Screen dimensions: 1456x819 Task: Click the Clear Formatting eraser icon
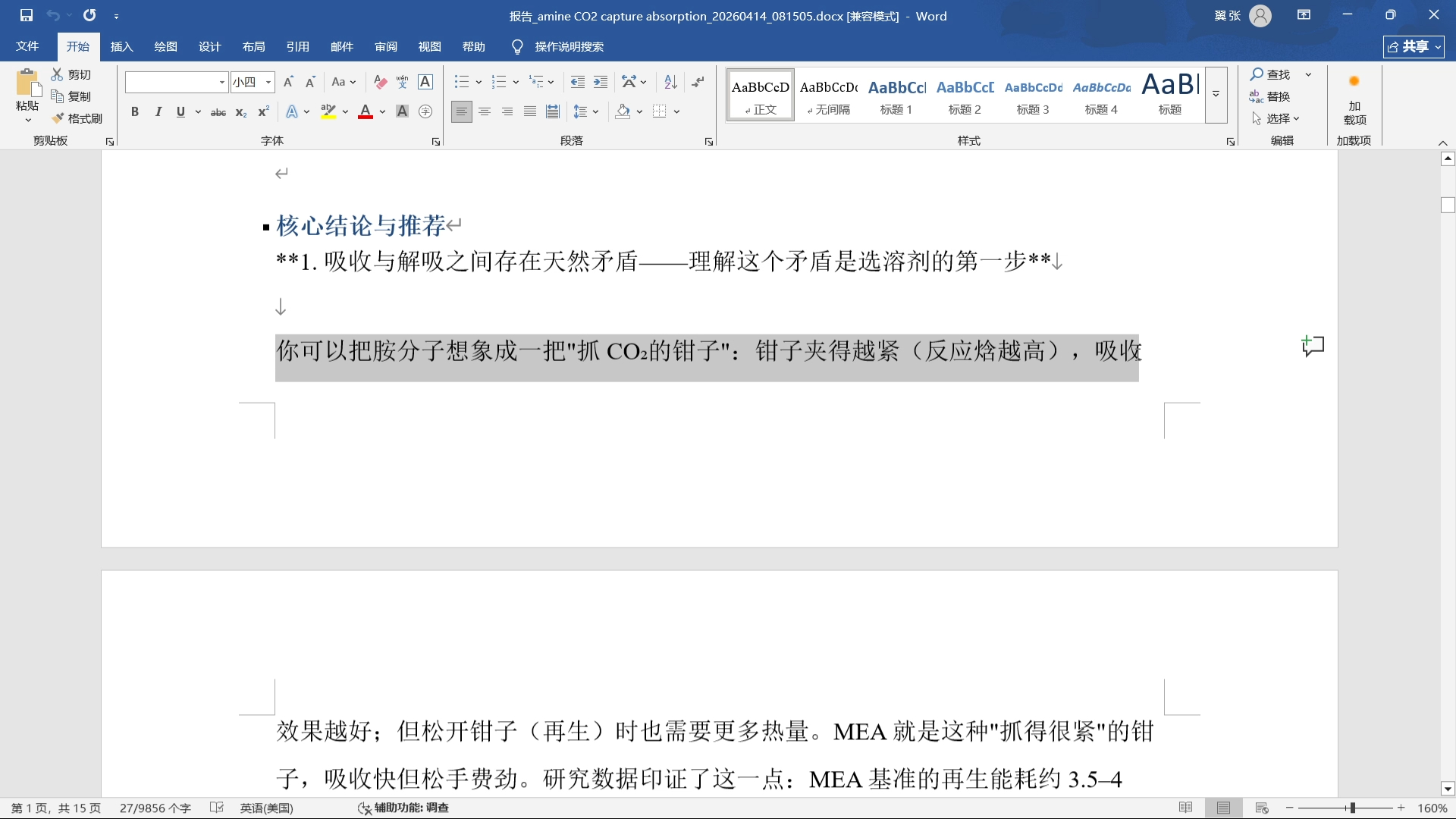tap(381, 82)
